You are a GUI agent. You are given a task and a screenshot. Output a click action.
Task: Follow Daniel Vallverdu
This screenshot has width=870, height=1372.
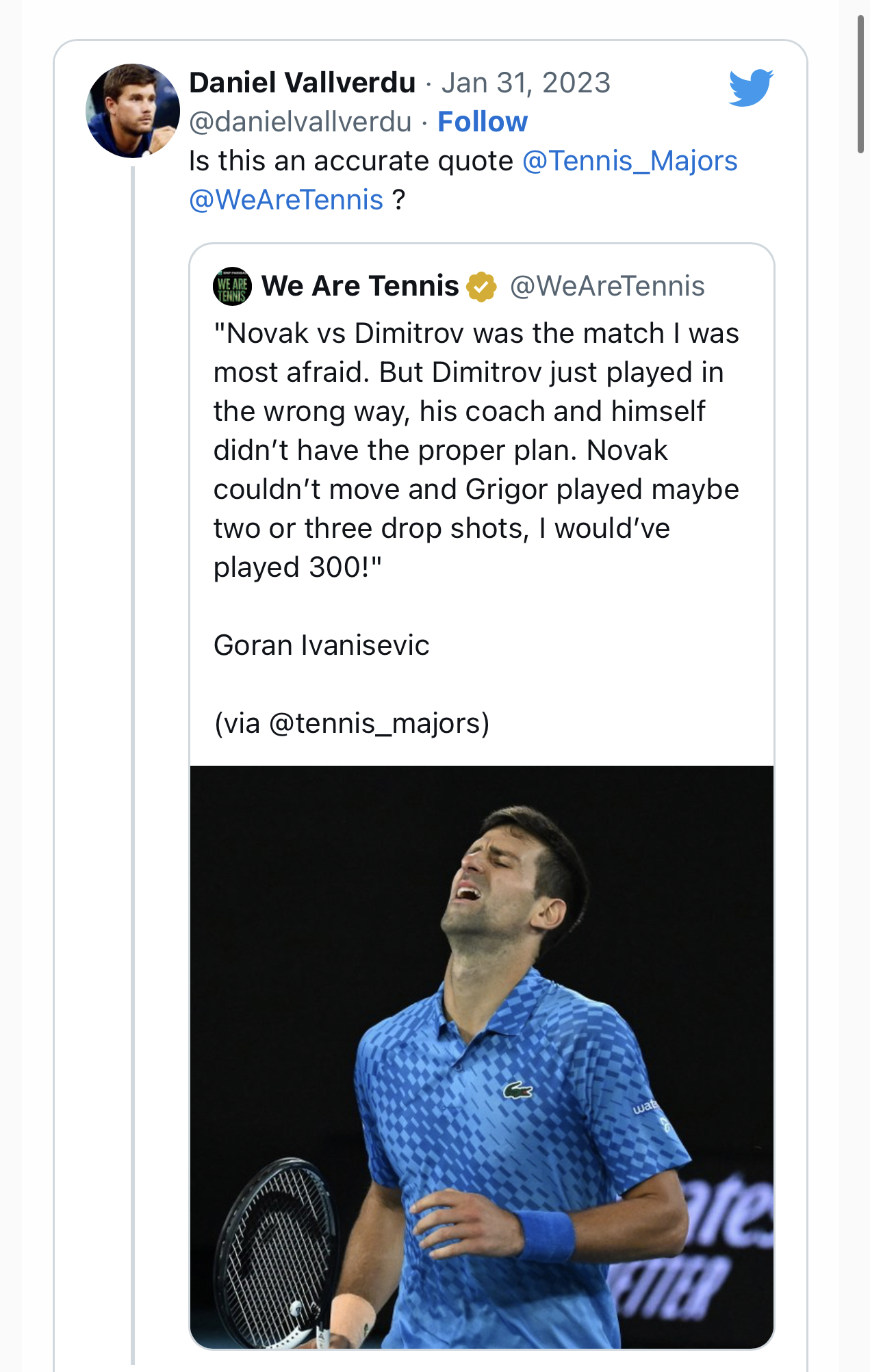pos(483,122)
